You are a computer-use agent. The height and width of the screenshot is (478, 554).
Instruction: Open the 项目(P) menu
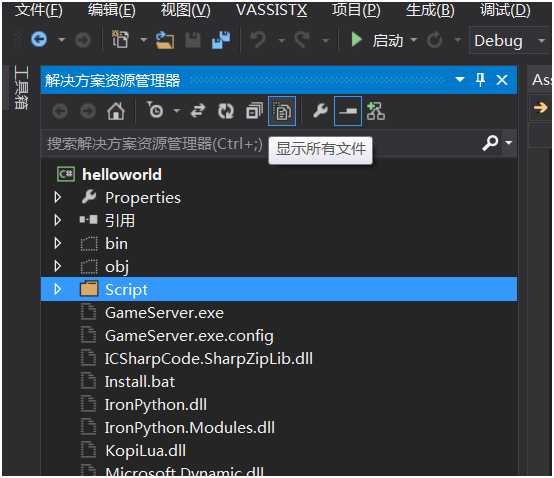[x=356, y=11]
